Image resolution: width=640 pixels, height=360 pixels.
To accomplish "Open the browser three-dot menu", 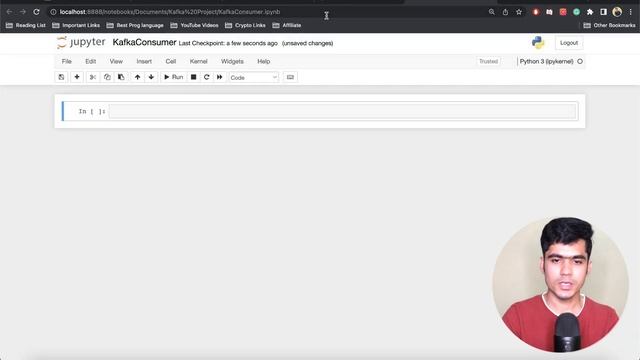I will (x=631, y=12).
